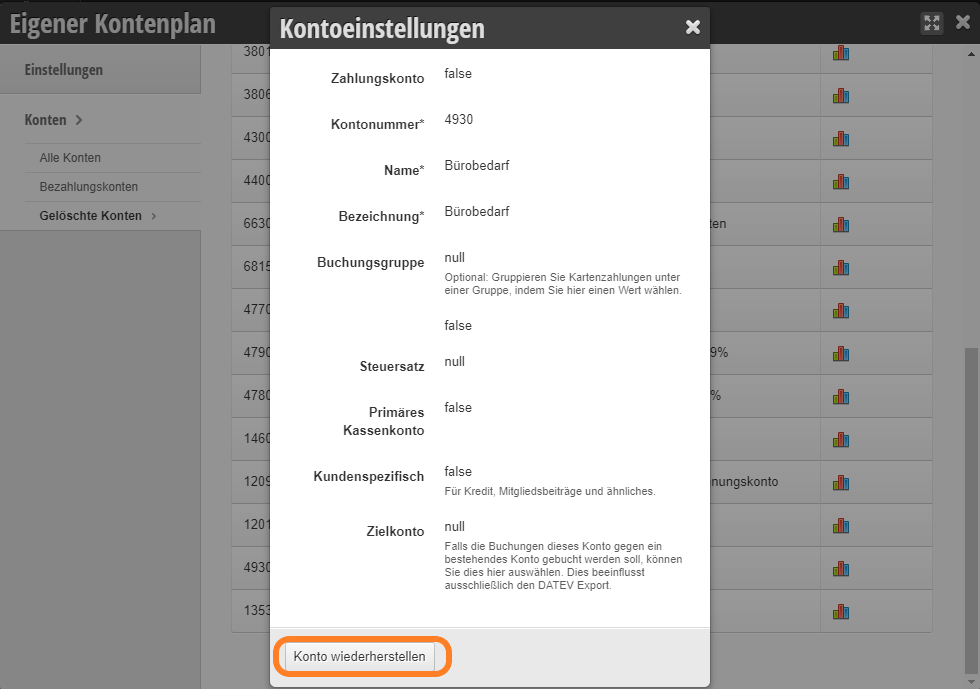Click the scroll up arrow at top right
The height and width of the screenshot is (689, 980).
coord(971,54)
